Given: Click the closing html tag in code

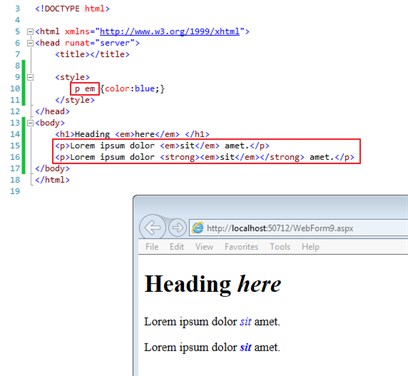Looking at the screenshot, I should 52,180.
